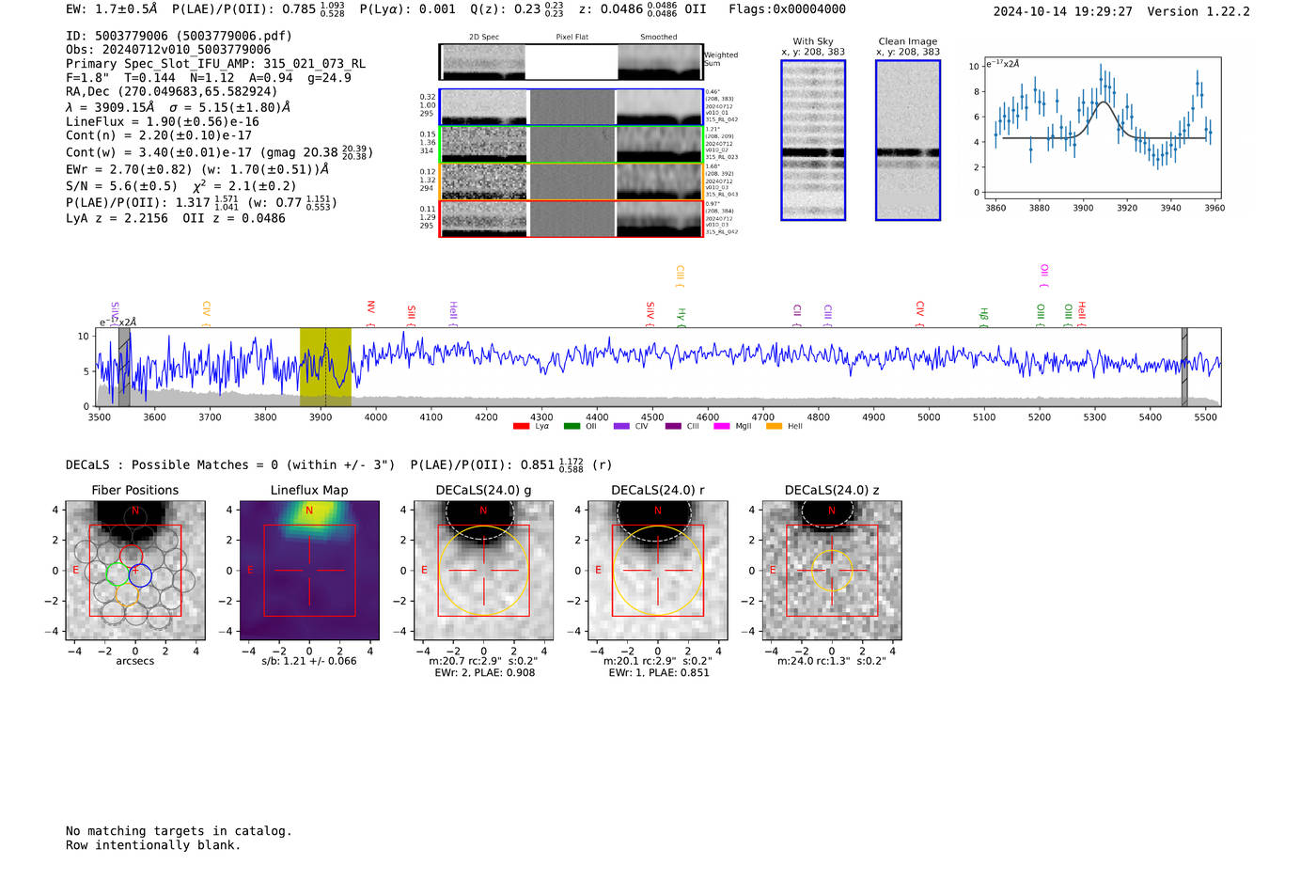Click the magenta MgII legend swatch

click(x=722, y=427)
